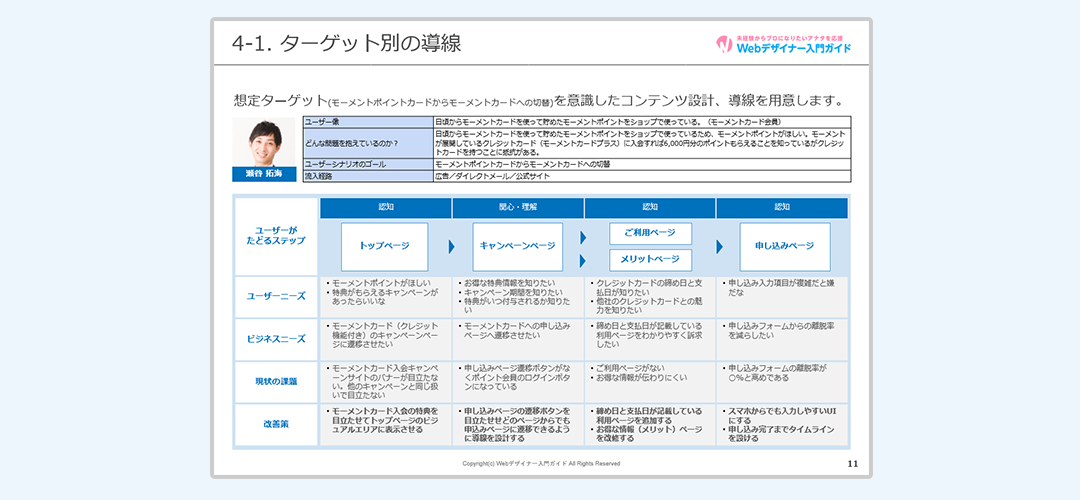Click the 改善策 row label

tap(276, 425)
